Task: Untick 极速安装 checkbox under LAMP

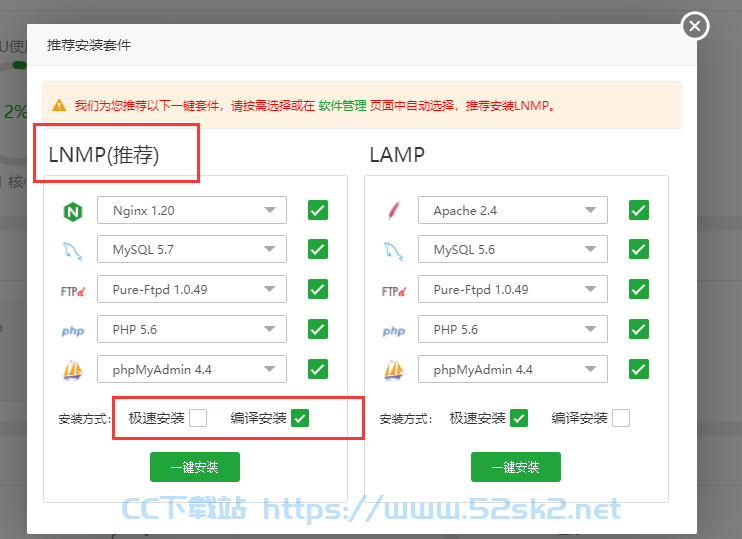Action: (x=519, y=418)
